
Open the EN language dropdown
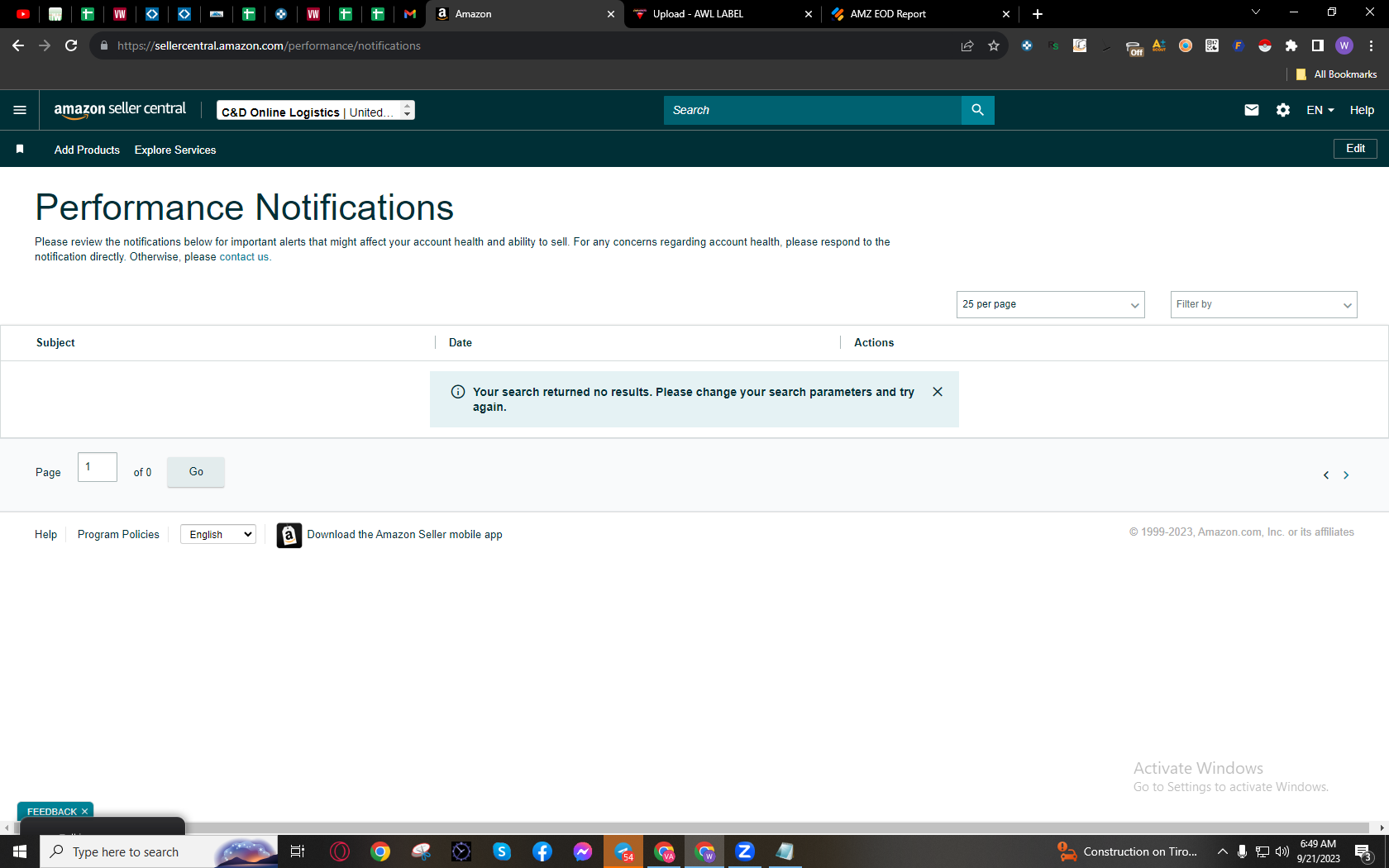1320,110
